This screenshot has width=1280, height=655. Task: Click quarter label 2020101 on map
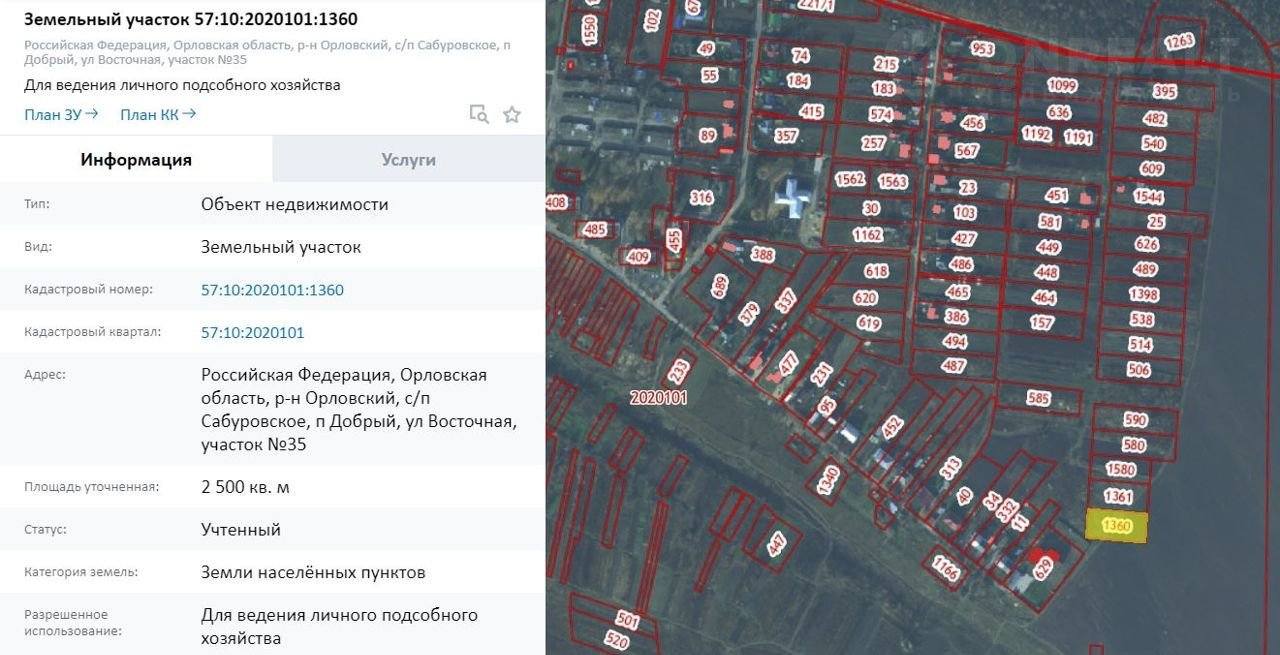(x=658, y=397)
